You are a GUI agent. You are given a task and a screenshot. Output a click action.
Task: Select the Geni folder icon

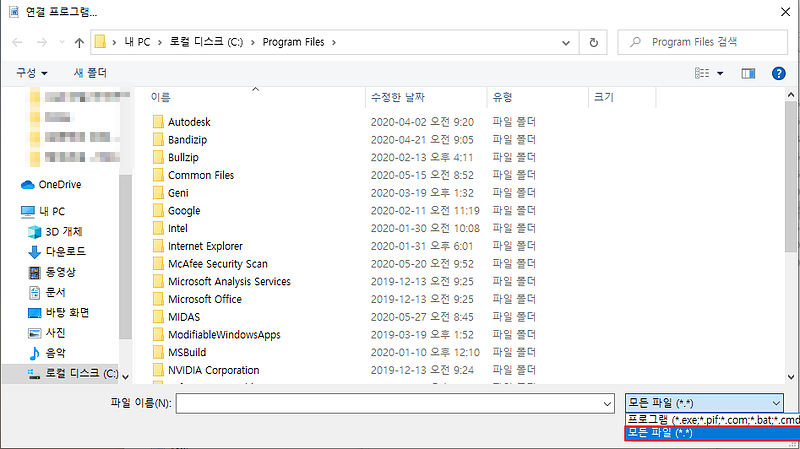159,193
